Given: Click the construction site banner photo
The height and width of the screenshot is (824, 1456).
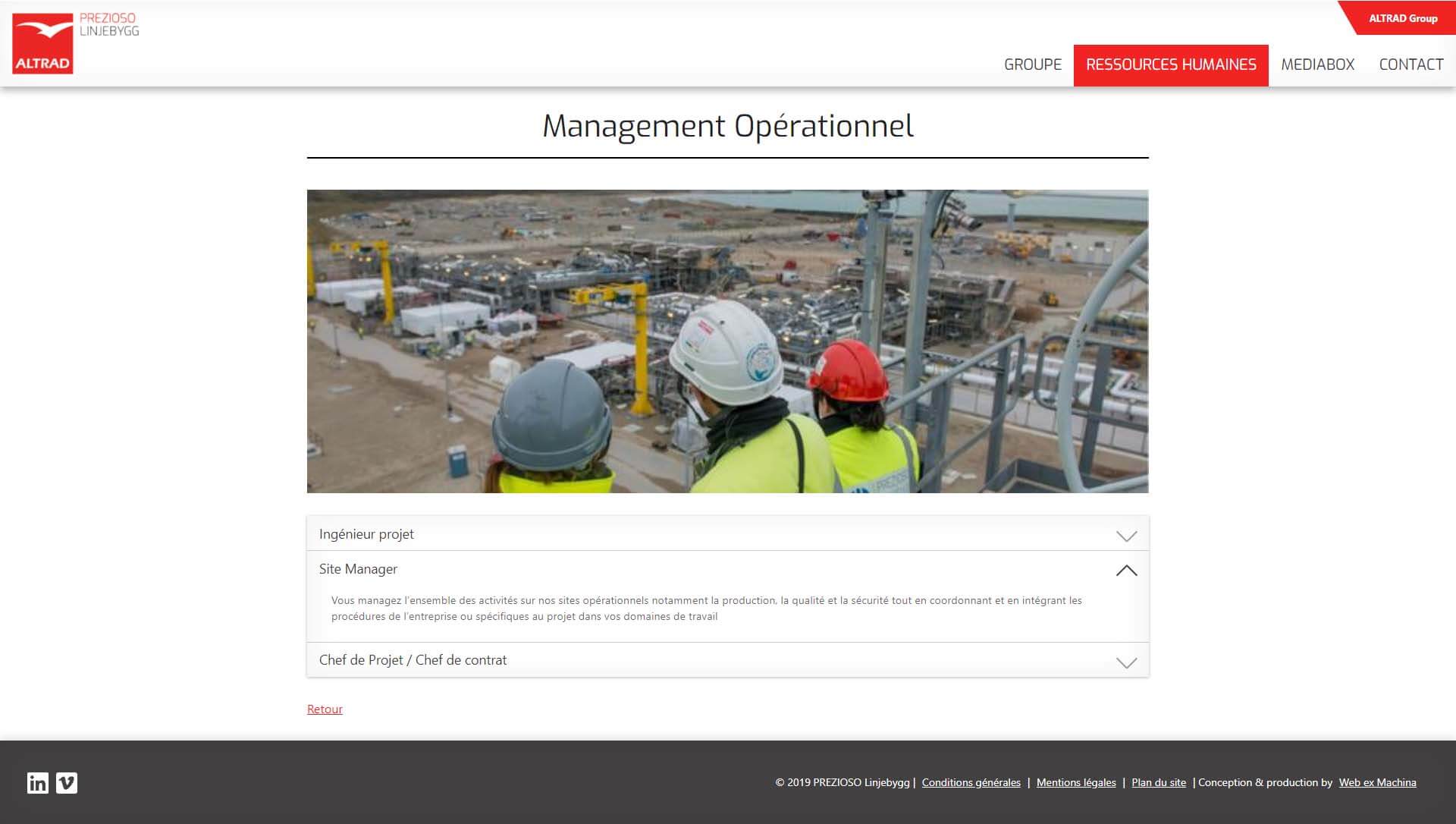Looking at the screenshot, I should pos(727,341).
